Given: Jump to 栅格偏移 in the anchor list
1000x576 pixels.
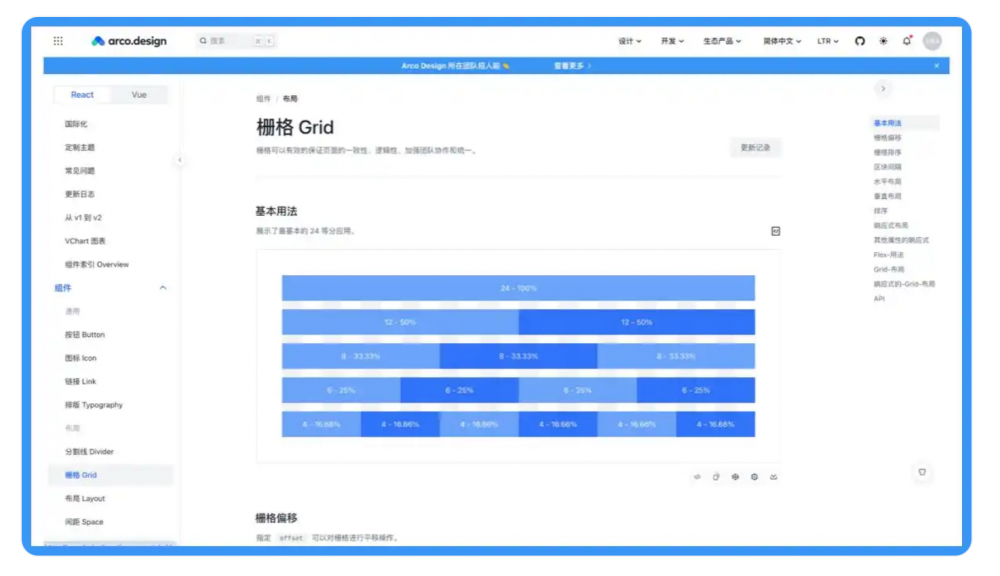Looking at the screenshot, I should tap(887, 138).
